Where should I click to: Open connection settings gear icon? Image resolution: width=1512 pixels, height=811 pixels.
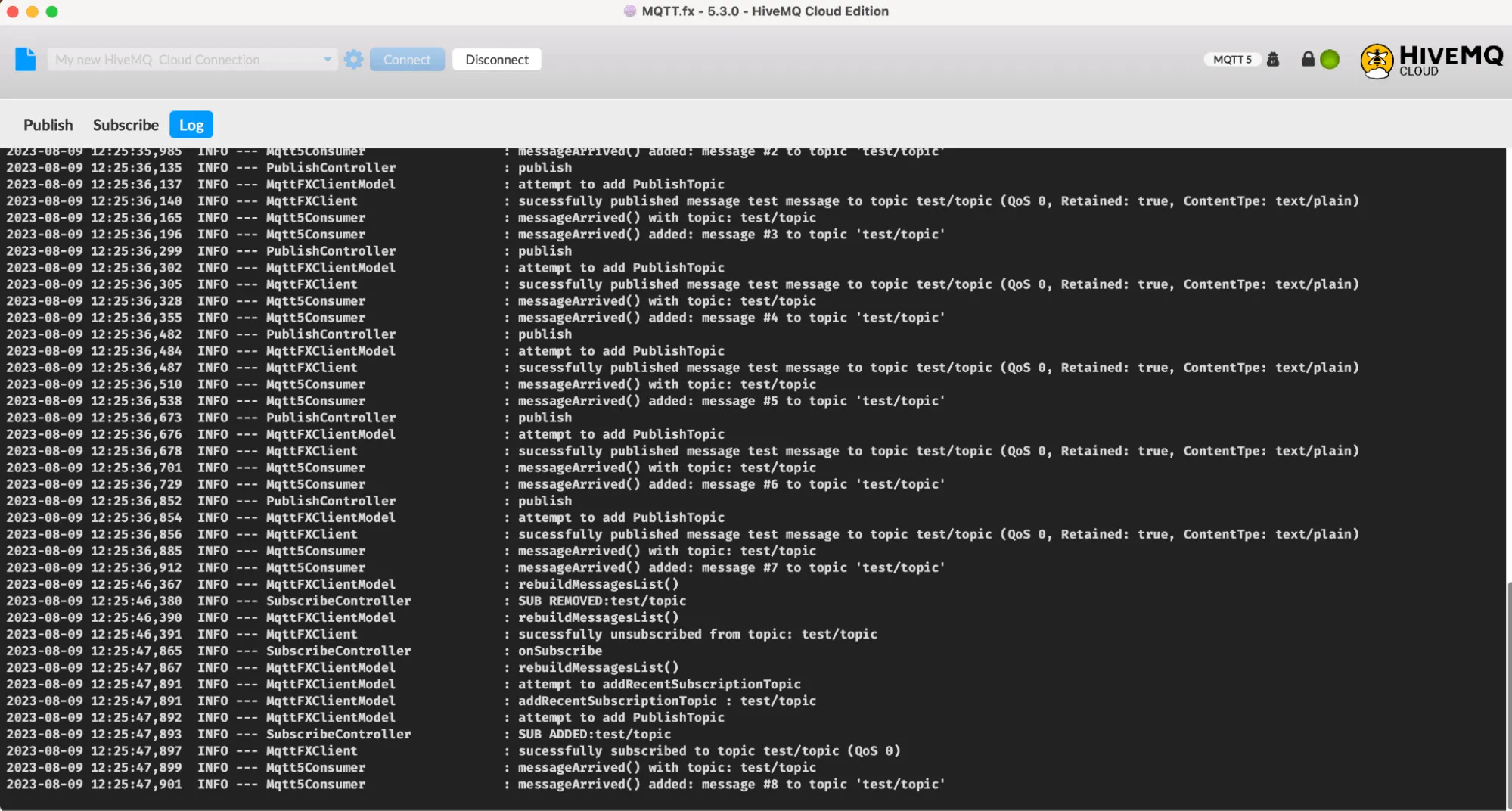[x=353, y=59]
